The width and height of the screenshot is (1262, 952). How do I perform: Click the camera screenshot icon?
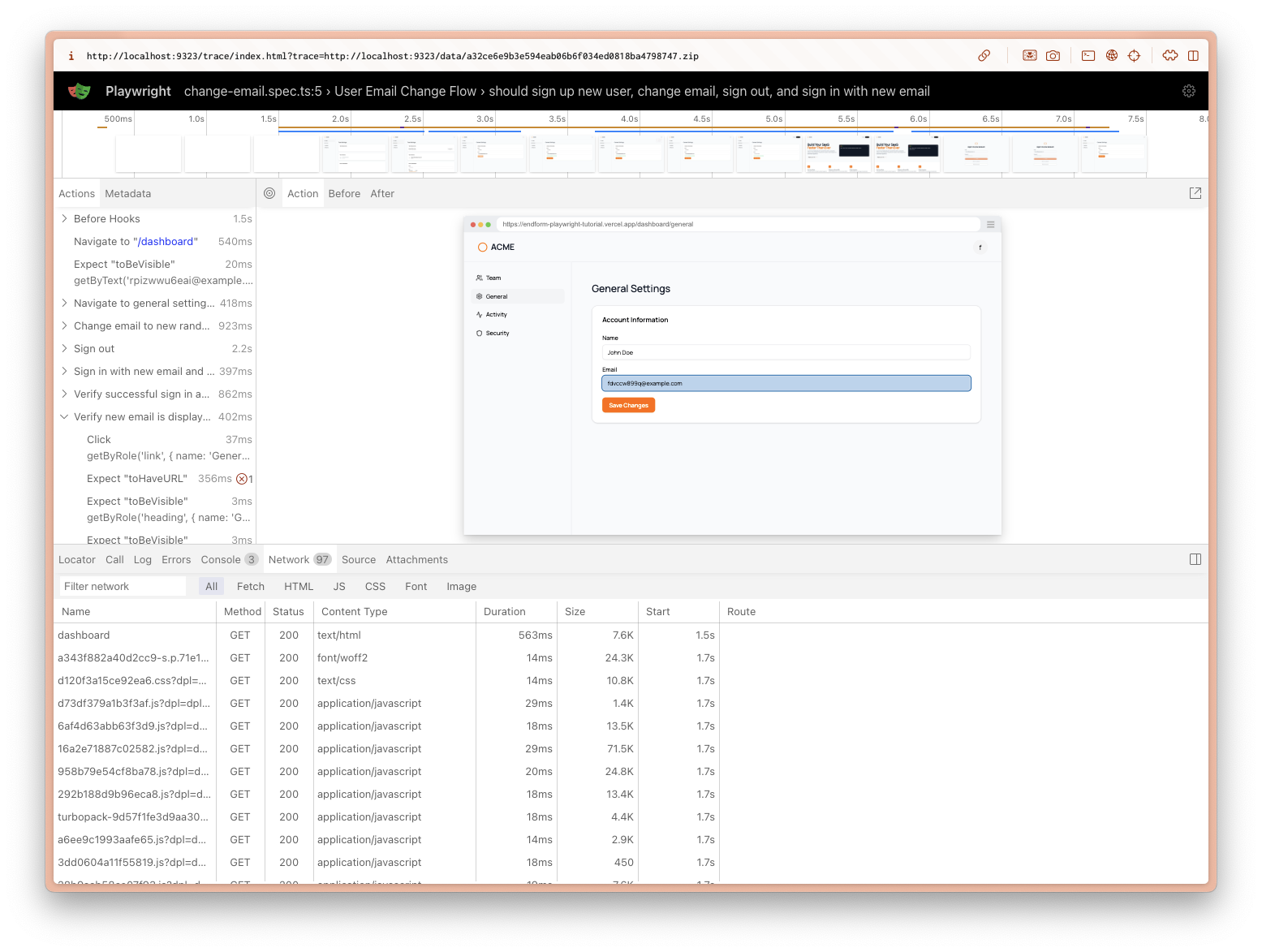pos(1053,56)
